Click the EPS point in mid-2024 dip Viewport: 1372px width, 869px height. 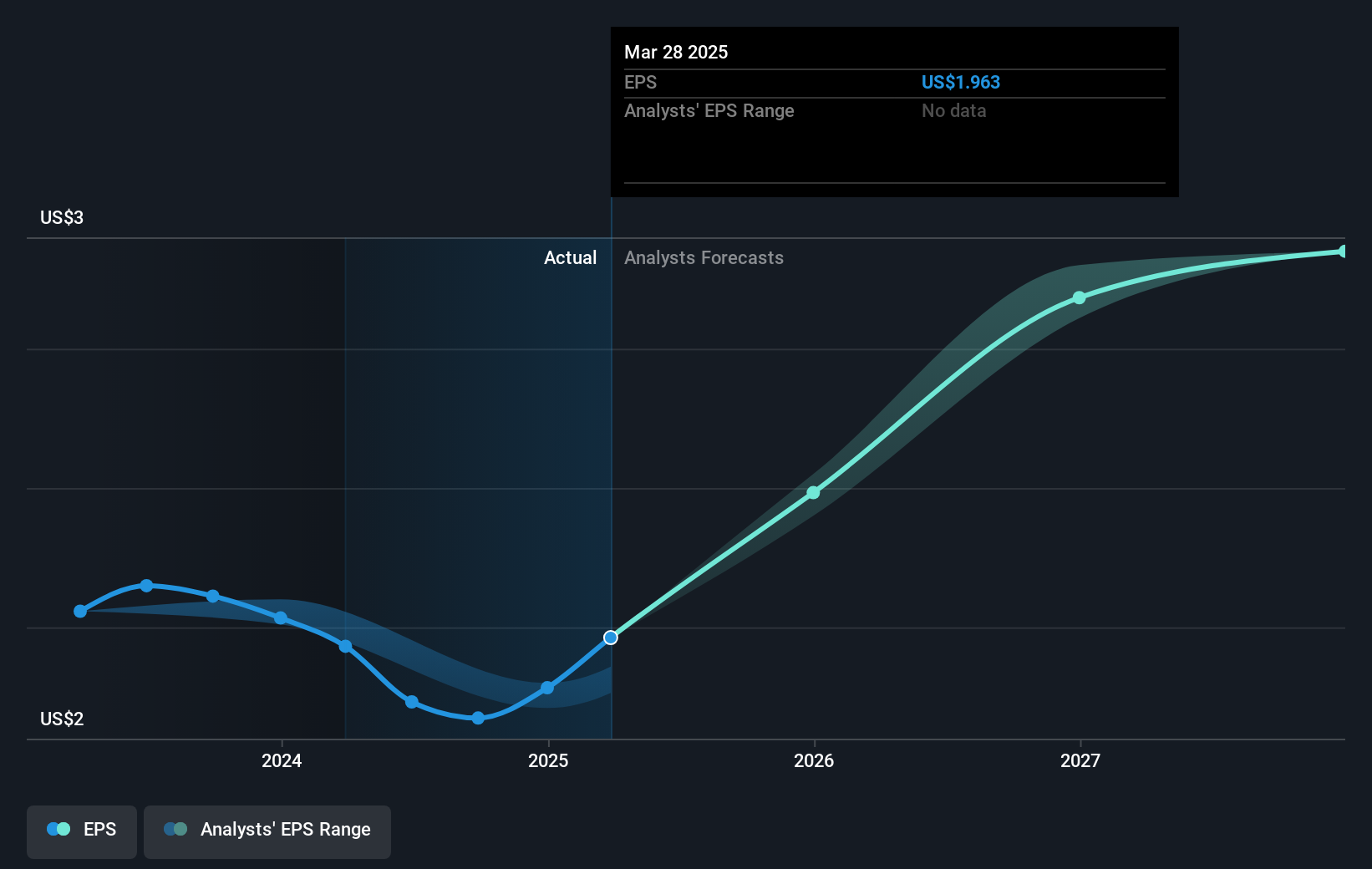click(412, 702)
